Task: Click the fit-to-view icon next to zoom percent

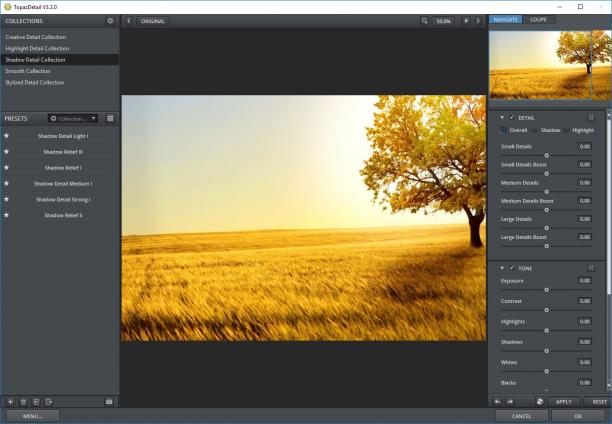Action: click(x=466, y=21)
